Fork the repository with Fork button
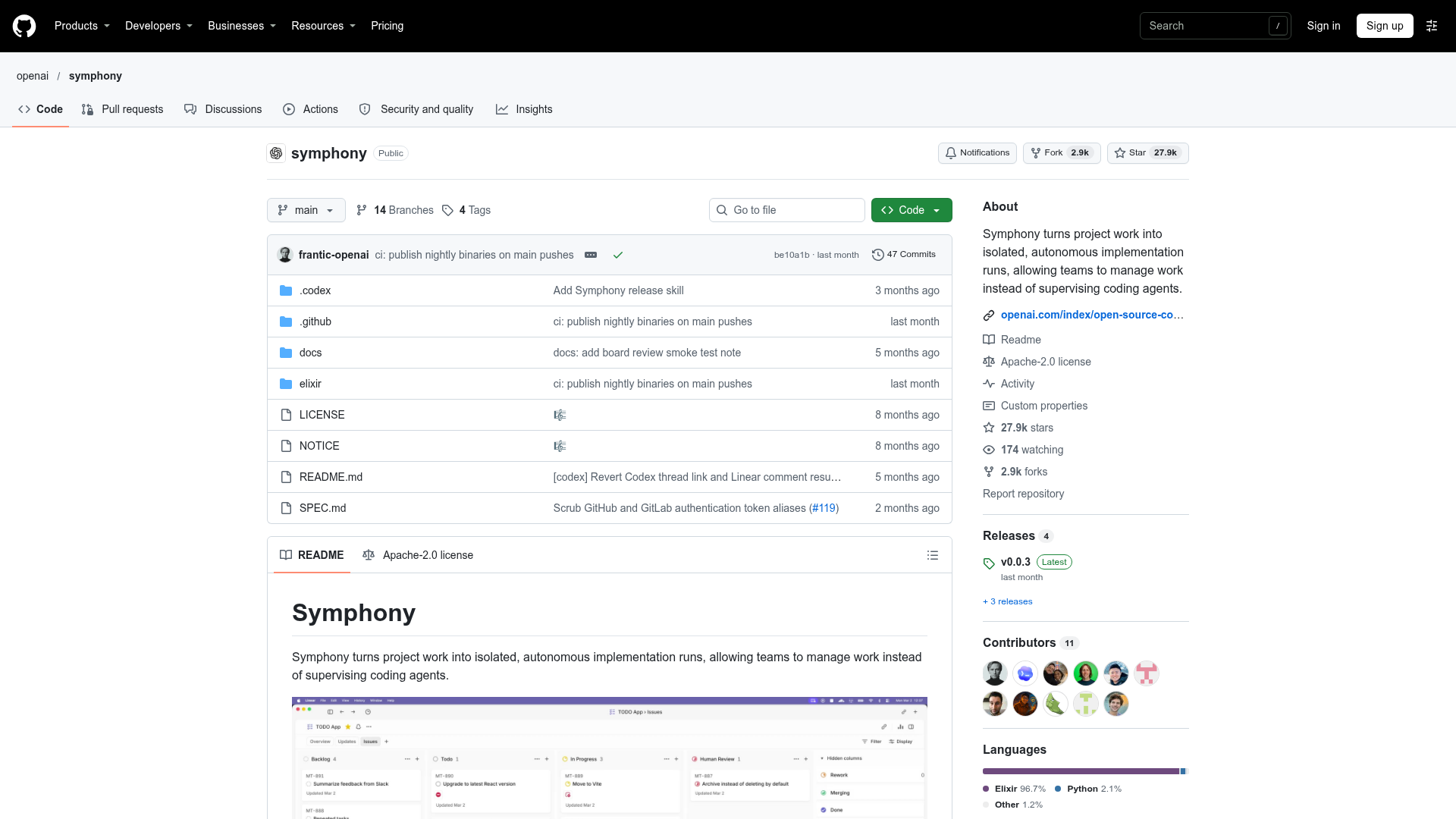The width and height of the screenshot is (1456, 819). [x=1062, y=153]
